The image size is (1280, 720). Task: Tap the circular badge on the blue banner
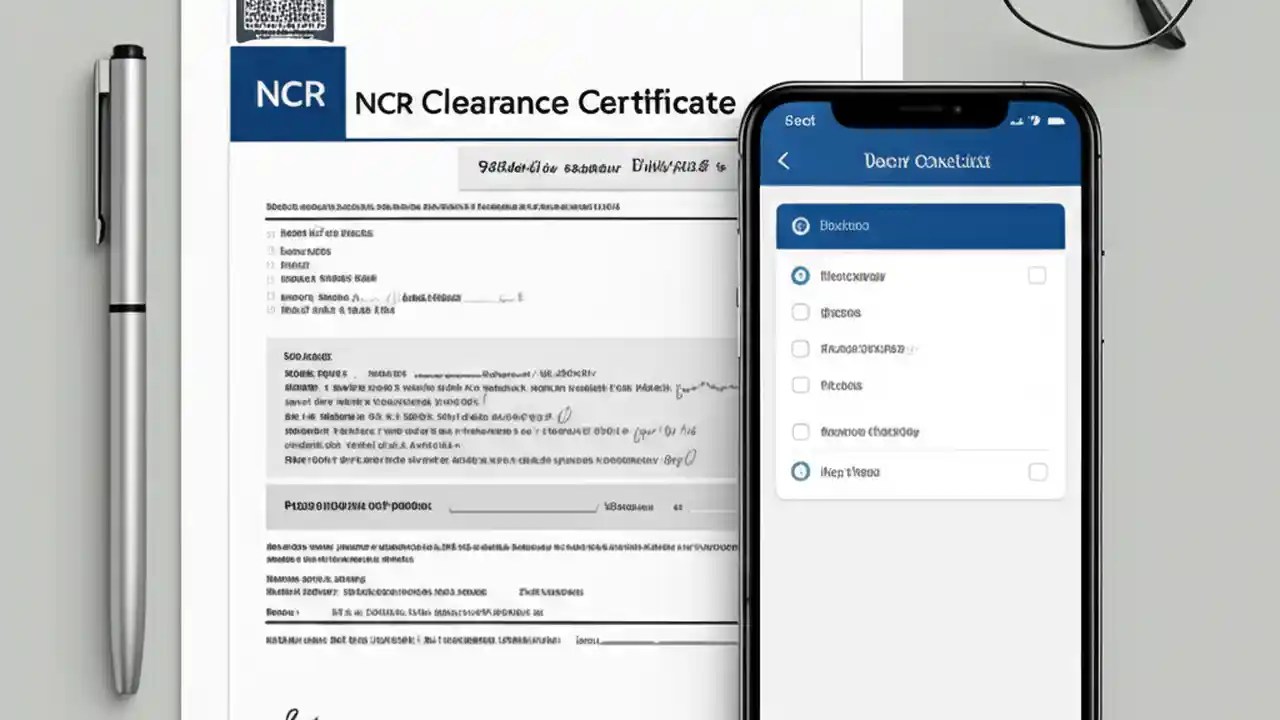coord(800,225)
